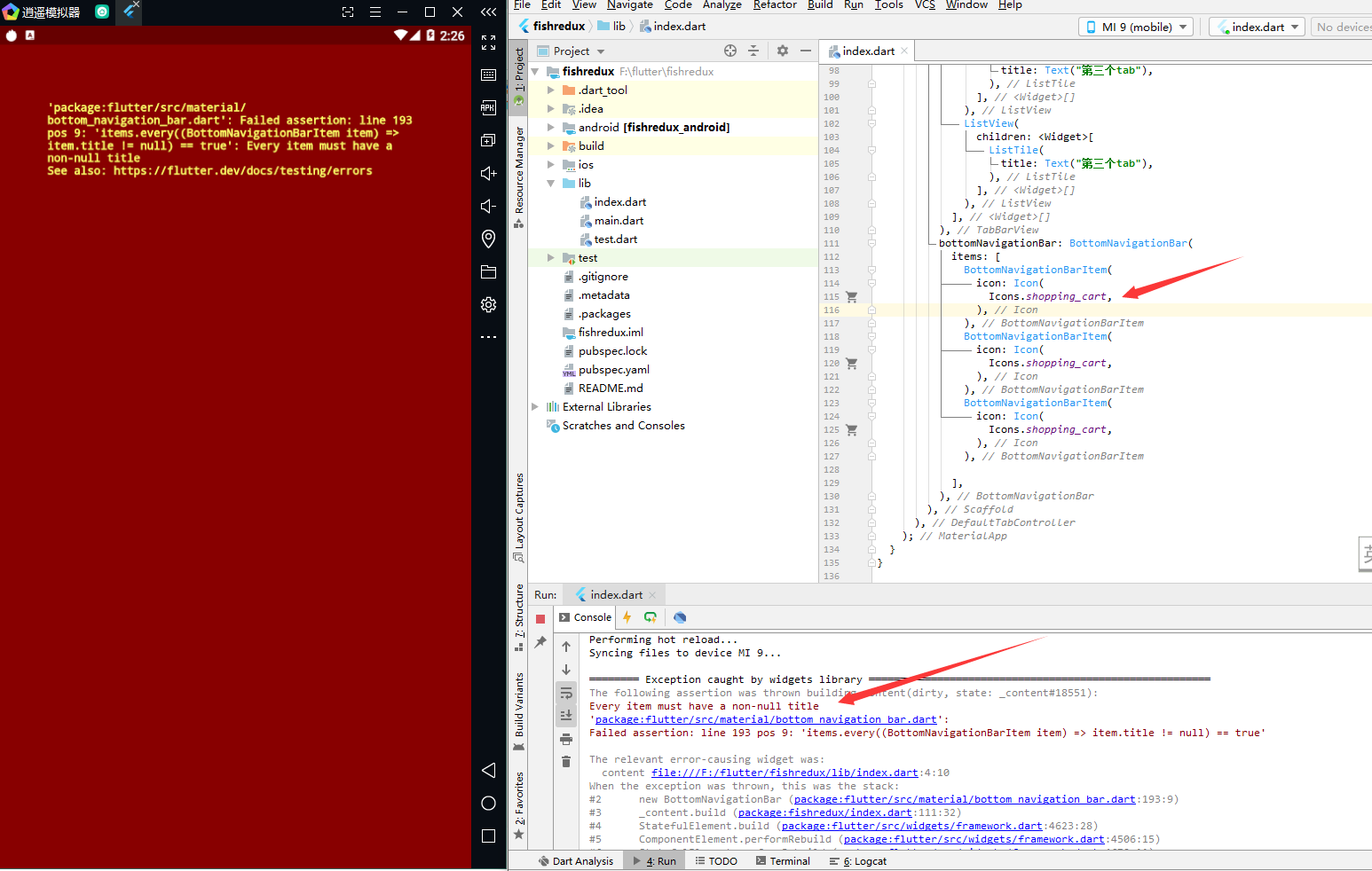Locate current file with crosshair icon
Viewport: 1372px width, 871px height.
730,51
